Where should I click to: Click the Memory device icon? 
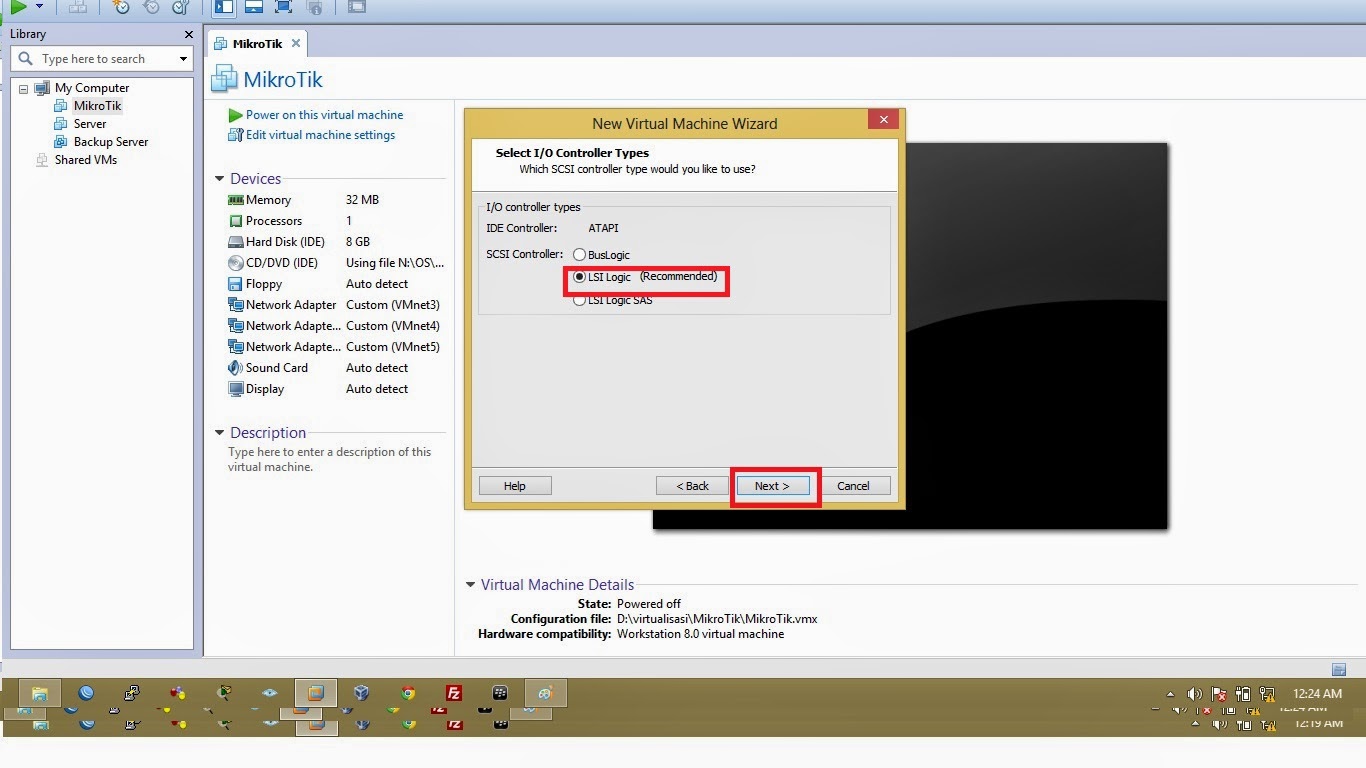tap(236, 200)
